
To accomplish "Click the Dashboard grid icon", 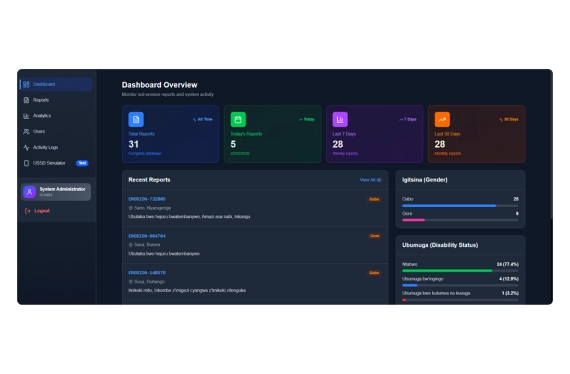I will pos(26,84).
